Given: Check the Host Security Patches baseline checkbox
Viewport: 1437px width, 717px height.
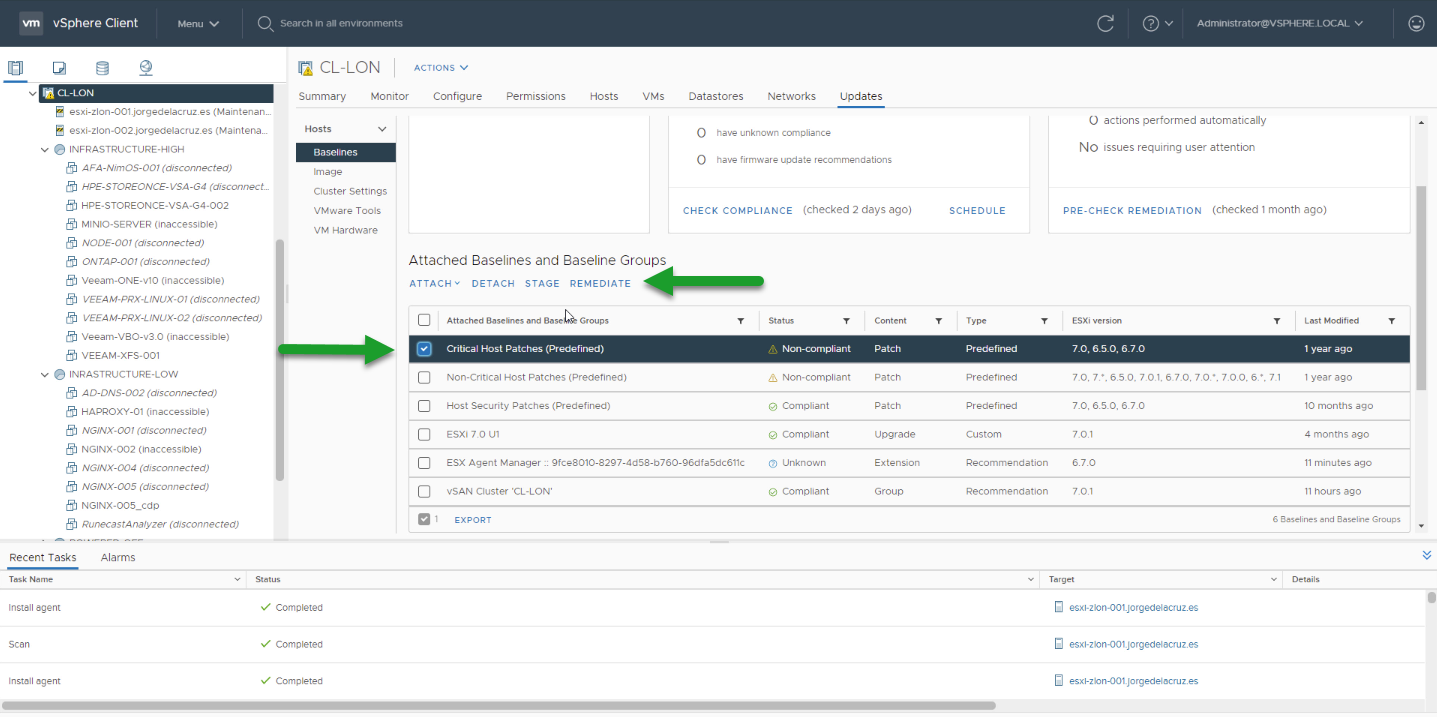Looking at the screenshot, I should coord(424,406).
